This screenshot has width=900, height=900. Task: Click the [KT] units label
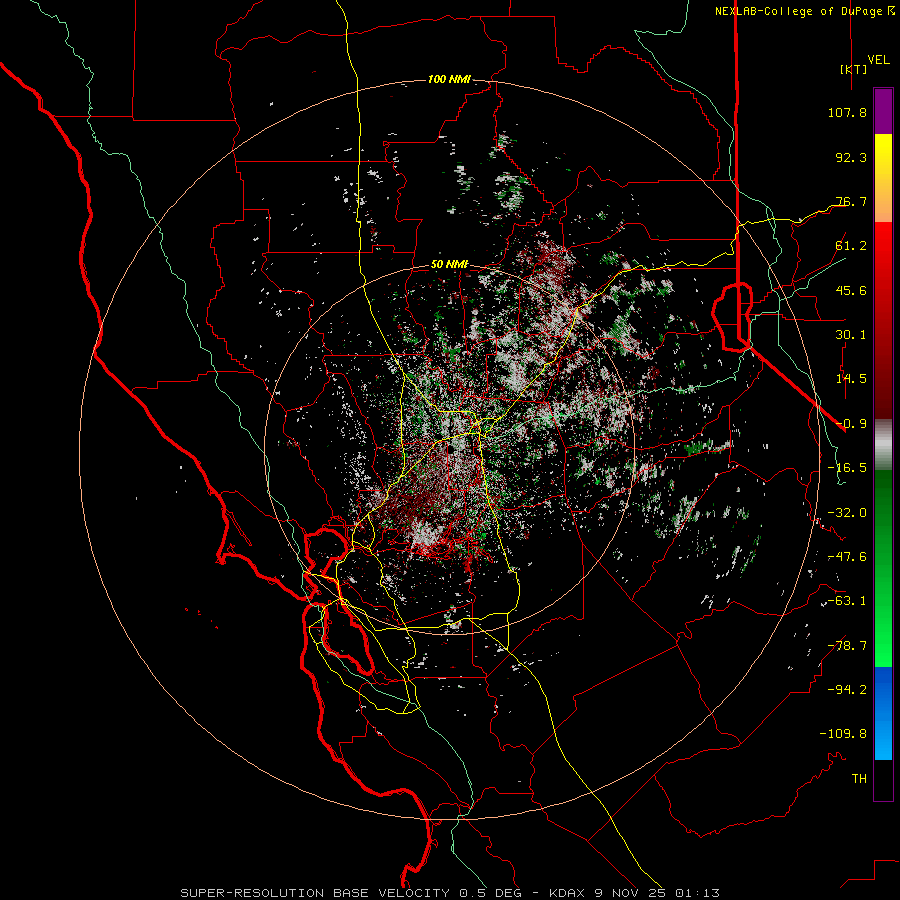coord(854,69)
